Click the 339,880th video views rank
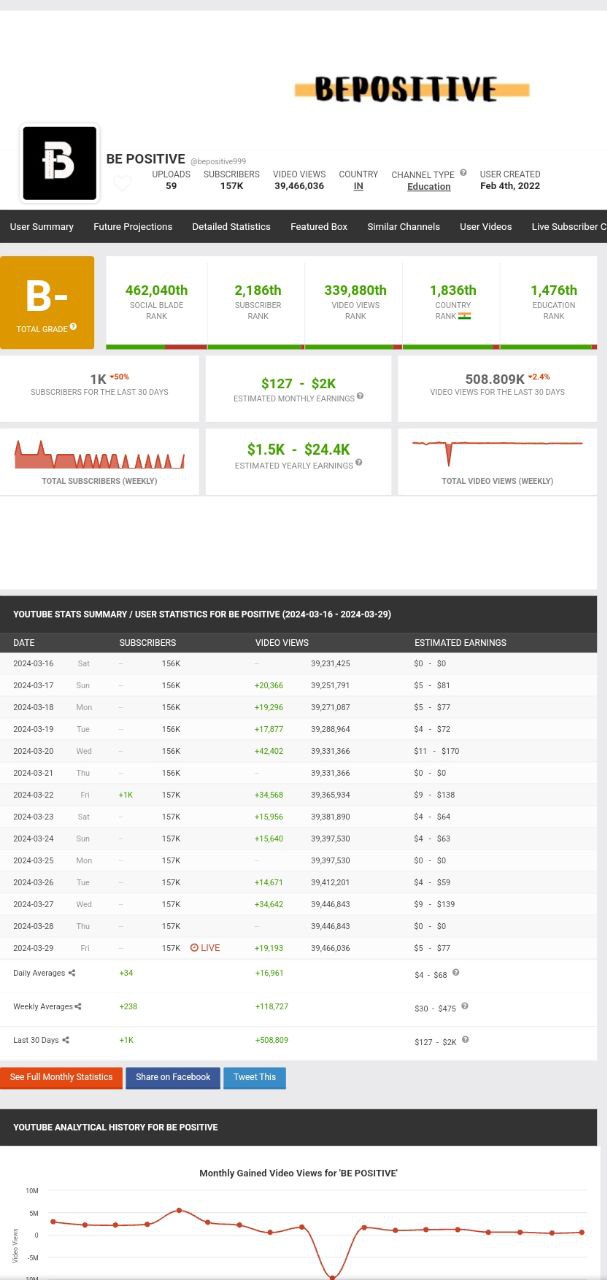 point(355,290)
